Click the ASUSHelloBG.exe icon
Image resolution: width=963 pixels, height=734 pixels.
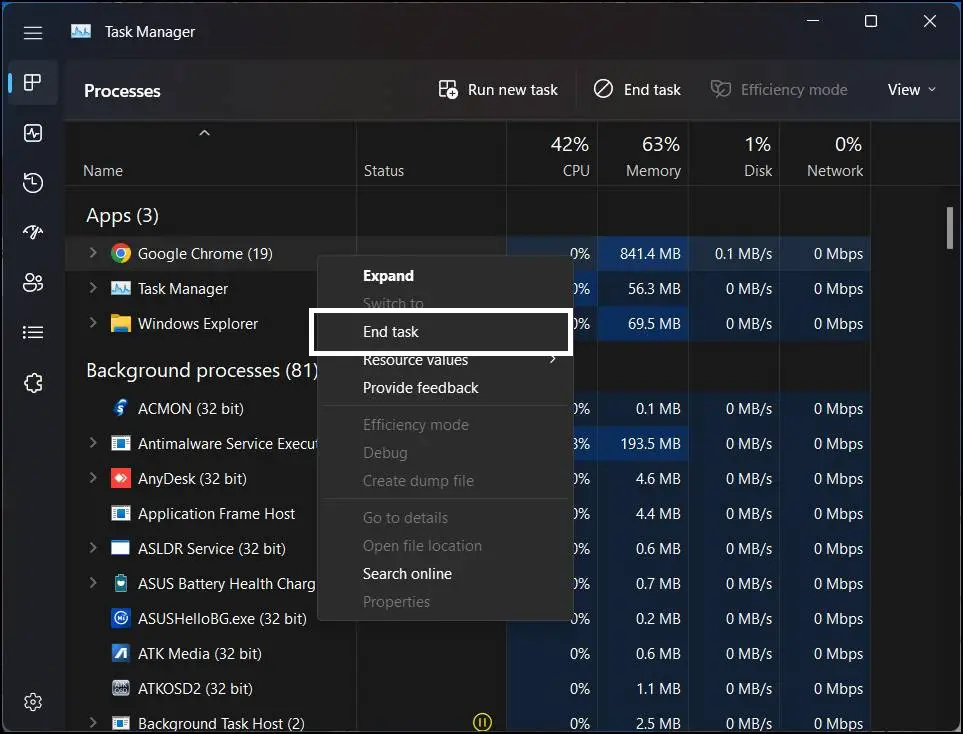click(120, 619)
